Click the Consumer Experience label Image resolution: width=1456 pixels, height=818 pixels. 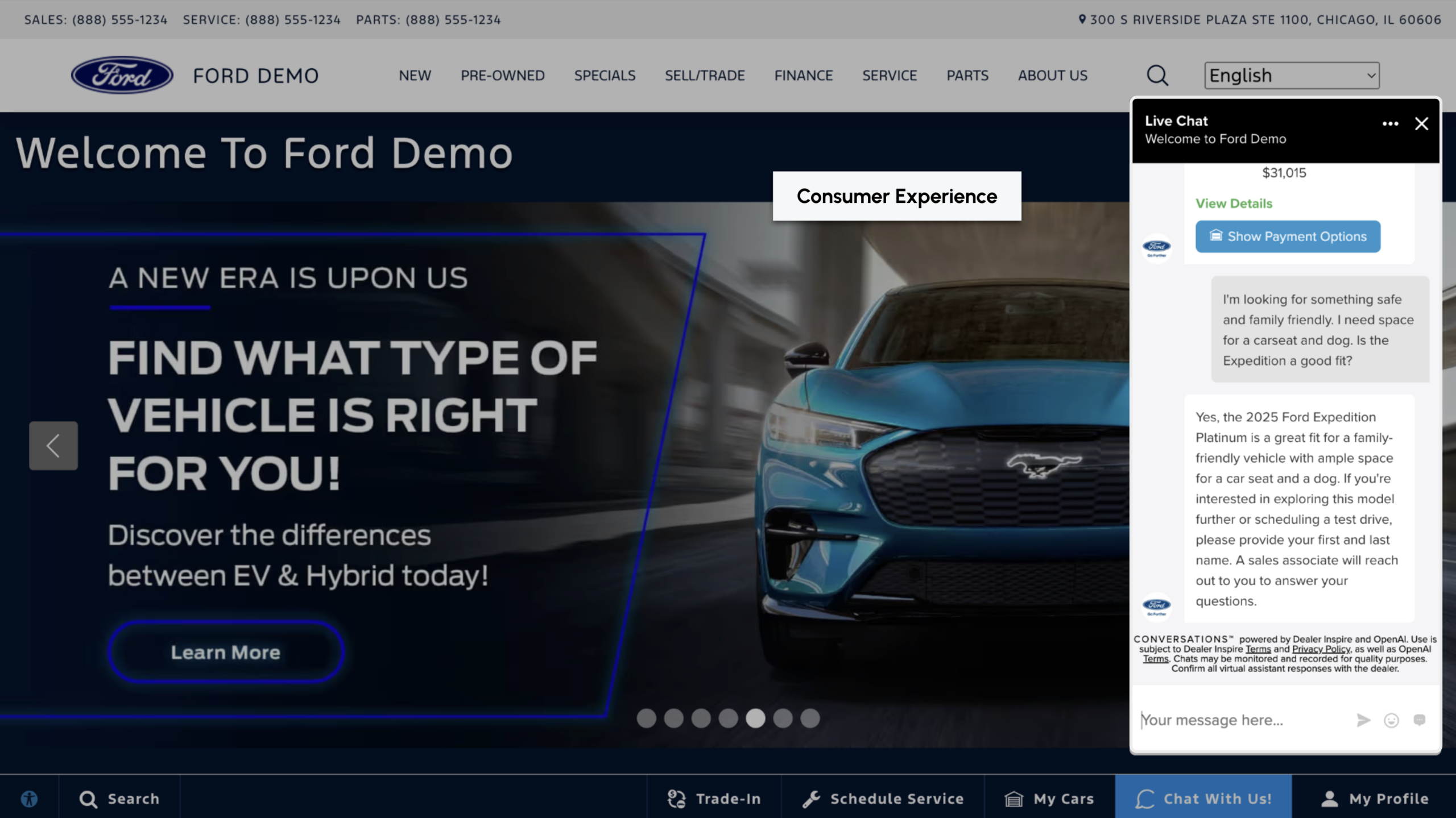point(896,196)
